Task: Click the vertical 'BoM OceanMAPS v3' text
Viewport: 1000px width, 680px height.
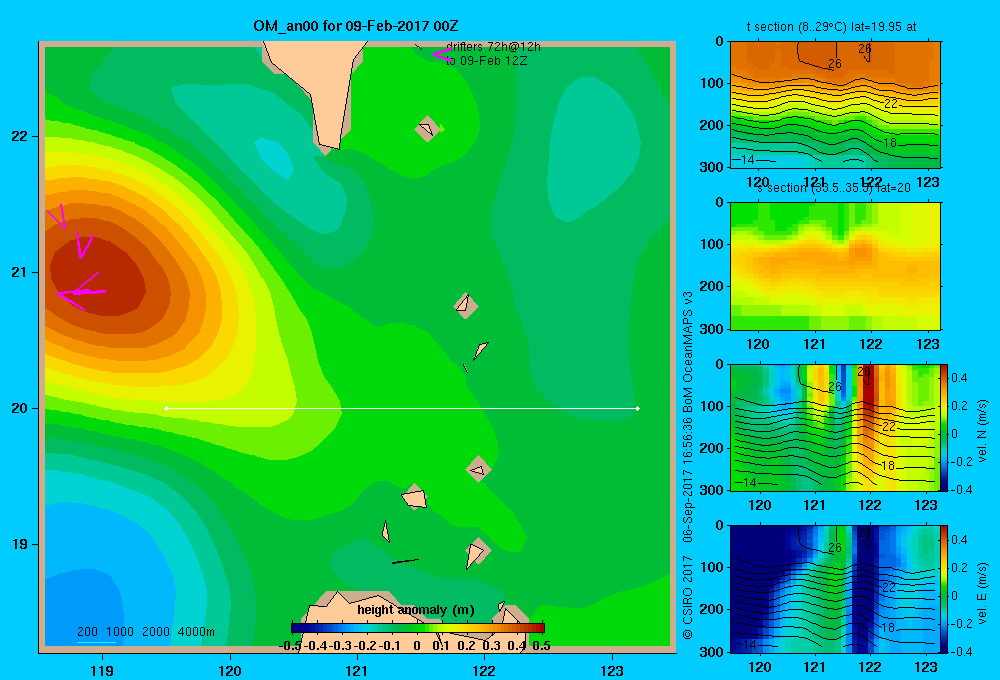Action: [x=688, y=351]
